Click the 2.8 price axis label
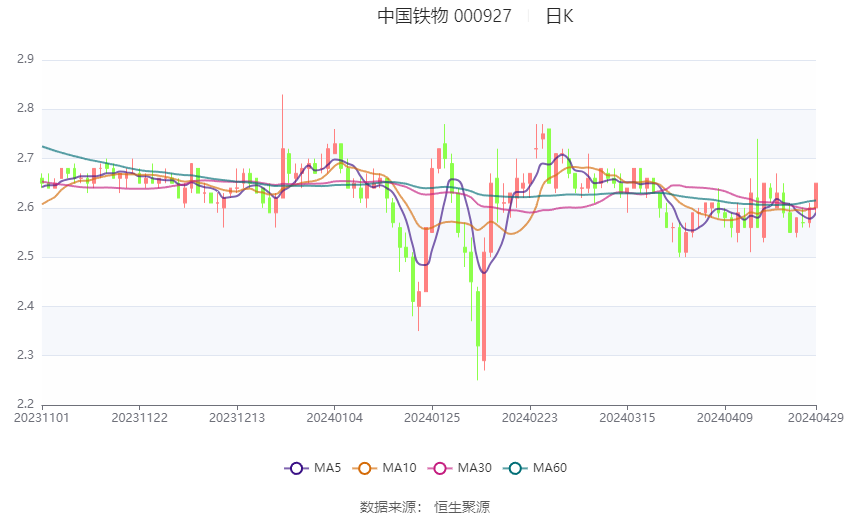The height and width of the screenshot is (517, 850). coord(25,108)
